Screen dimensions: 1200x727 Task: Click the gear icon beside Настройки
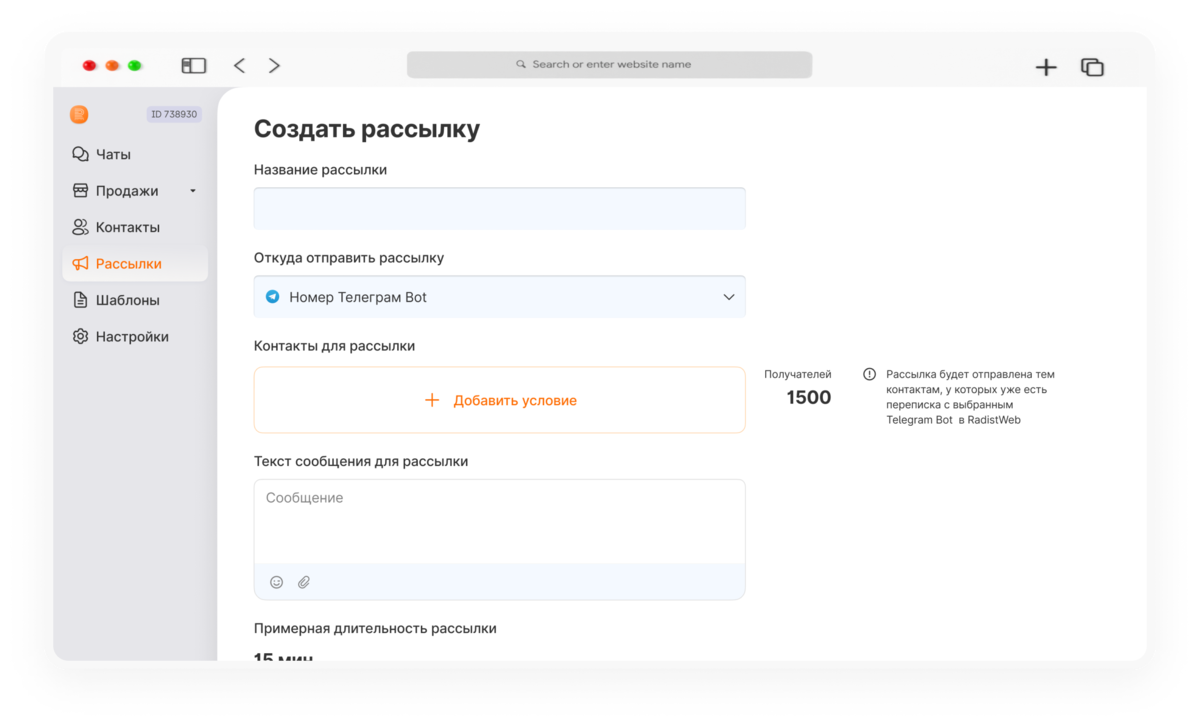80,337
